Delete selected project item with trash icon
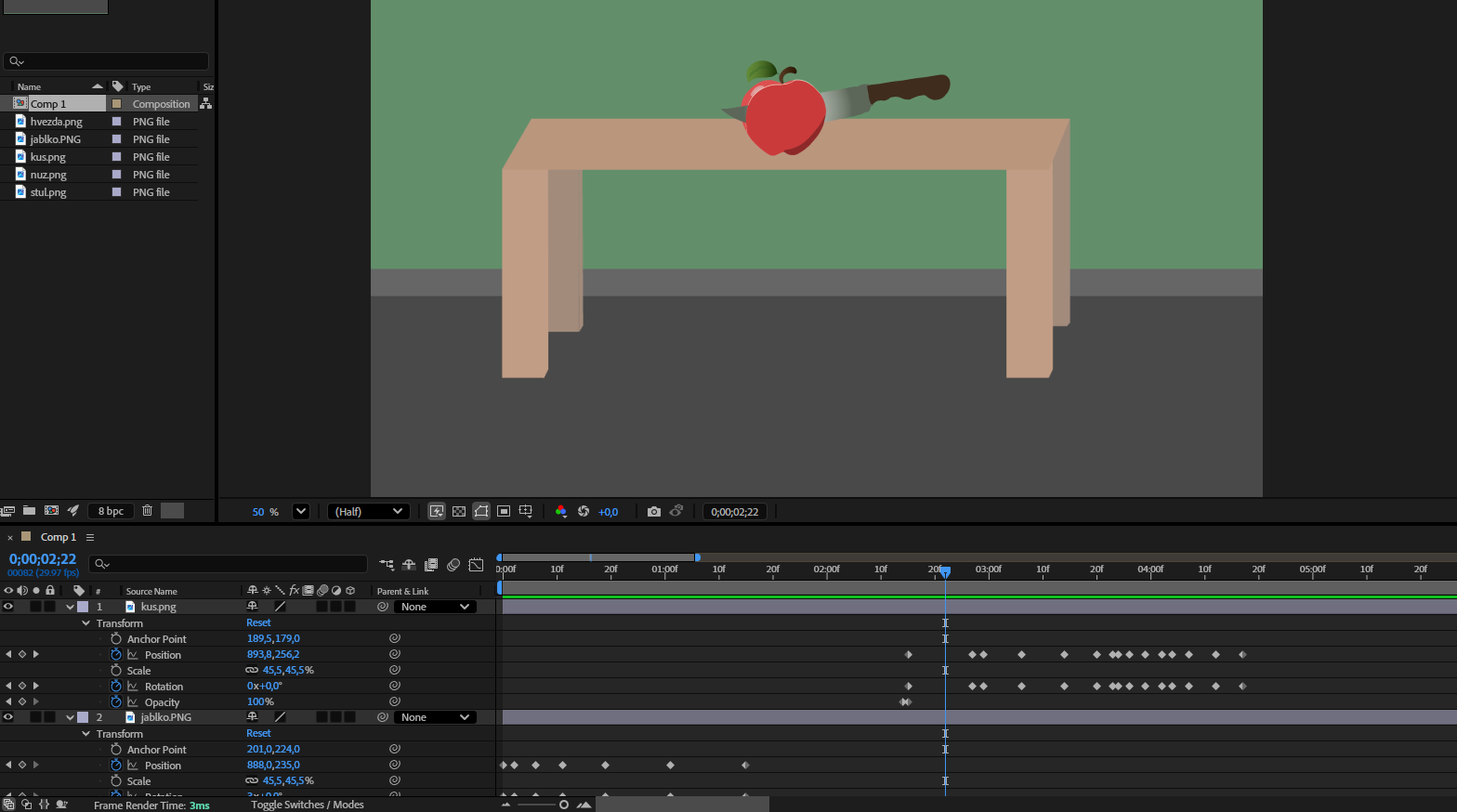 [147, 511]
